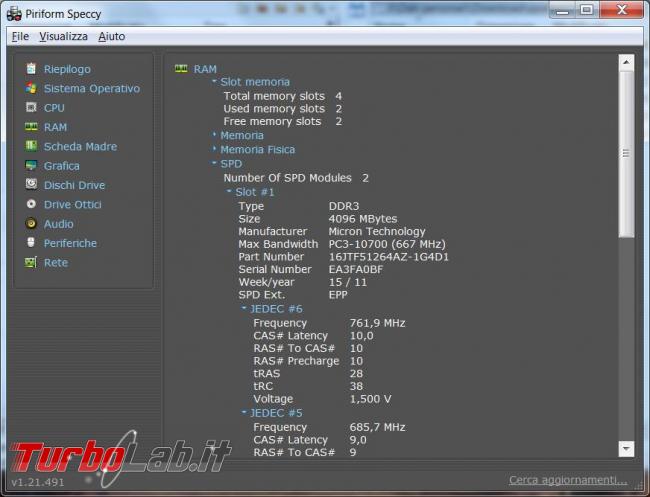Click the Voltage value 1,500 V
The width and height of the screenshot is (650, 497).
(x=370, y=399)
